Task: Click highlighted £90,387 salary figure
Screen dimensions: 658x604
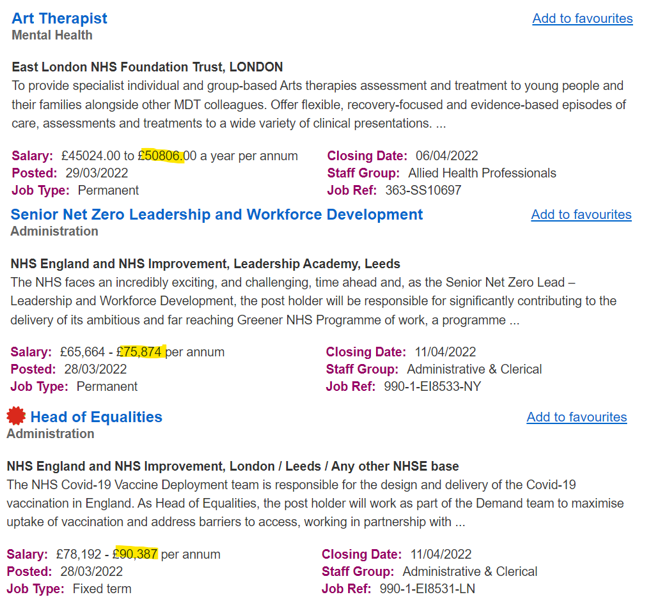Action: (x=136, y=553)
